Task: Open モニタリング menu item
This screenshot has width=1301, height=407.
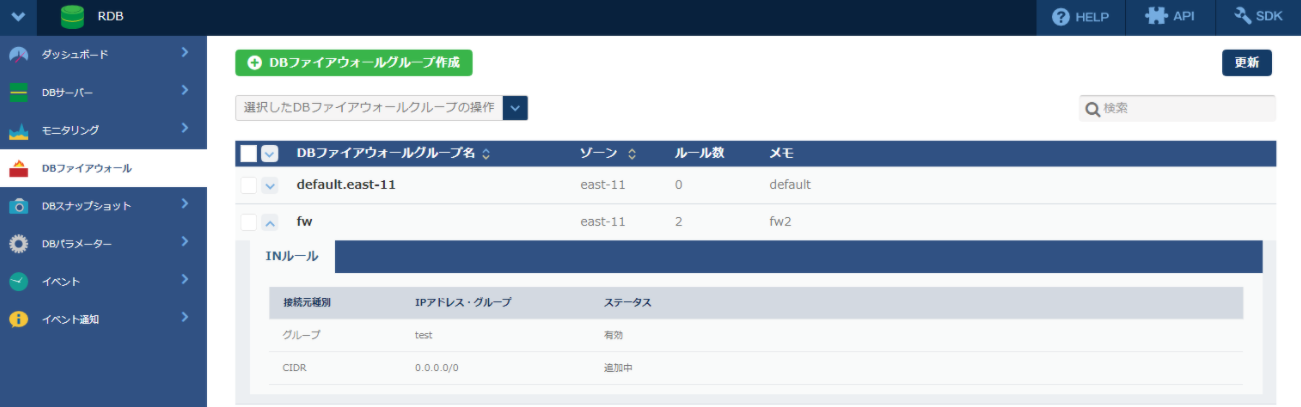Action: pyautogui.click(x=103, y=130)
